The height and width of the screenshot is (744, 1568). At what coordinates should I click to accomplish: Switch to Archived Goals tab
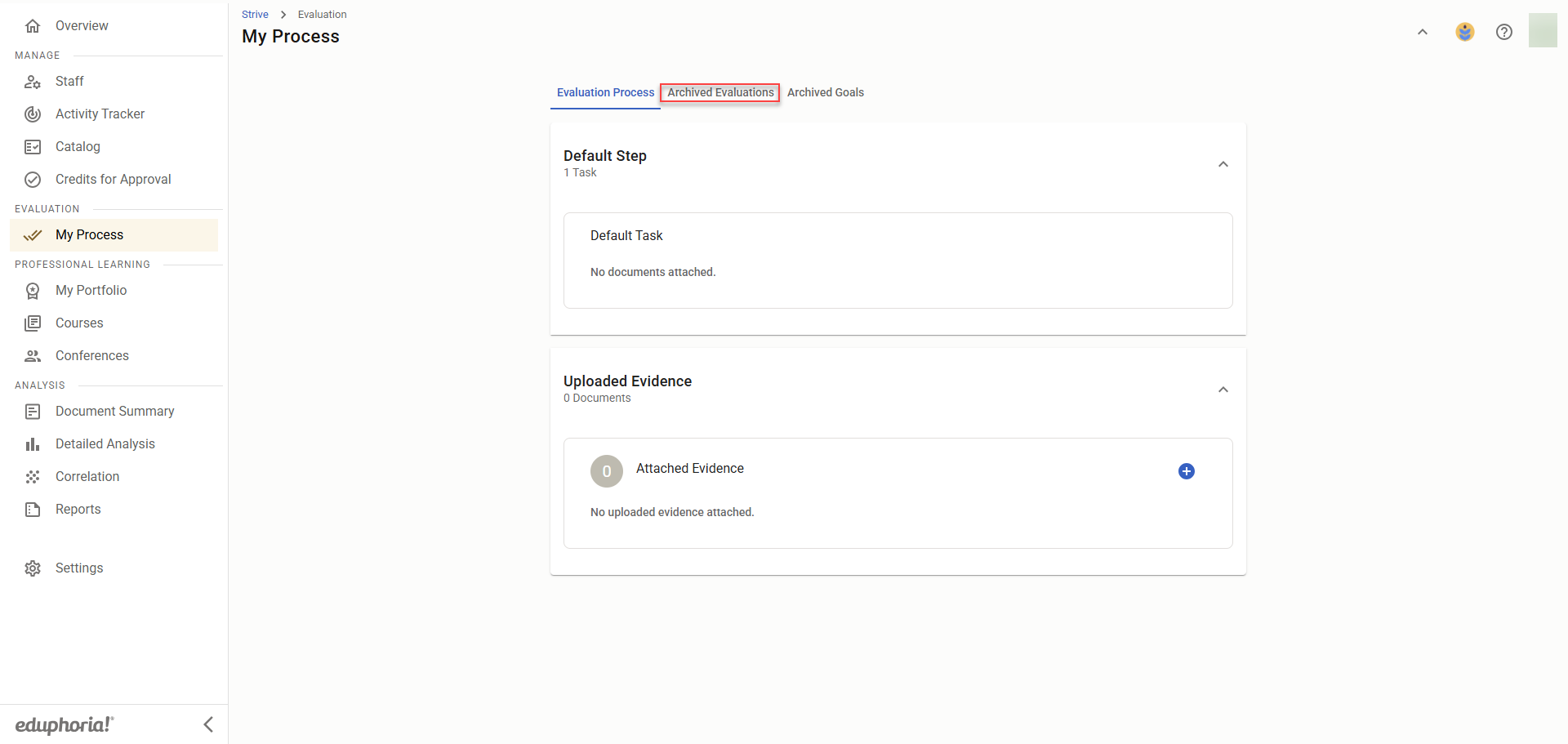(825, 92)
